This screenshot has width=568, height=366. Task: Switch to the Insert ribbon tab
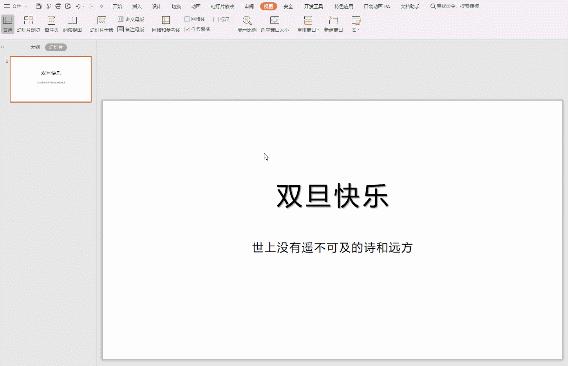(x=137, y=7)
